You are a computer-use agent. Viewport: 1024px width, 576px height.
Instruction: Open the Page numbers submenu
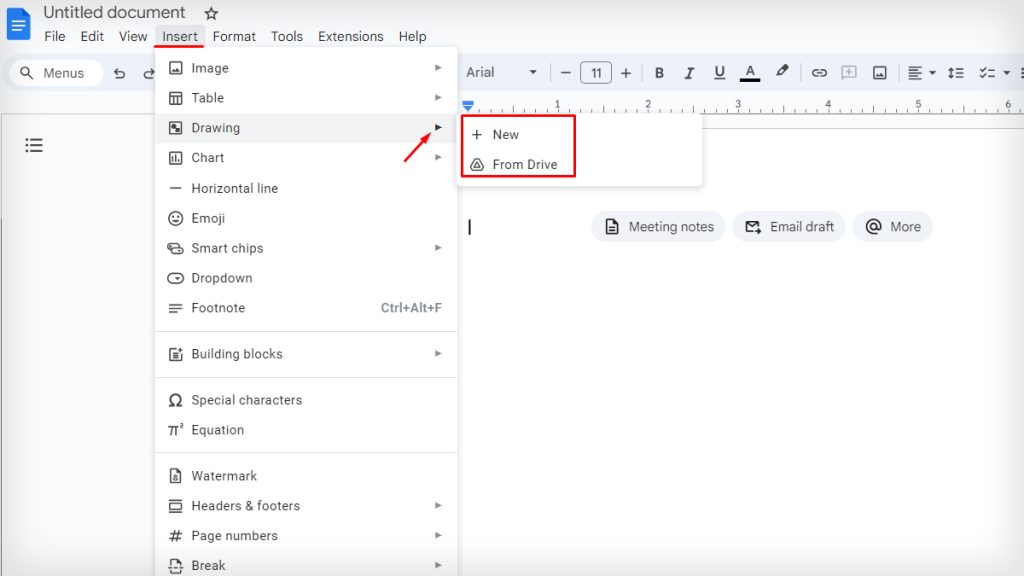coord(306,536)
